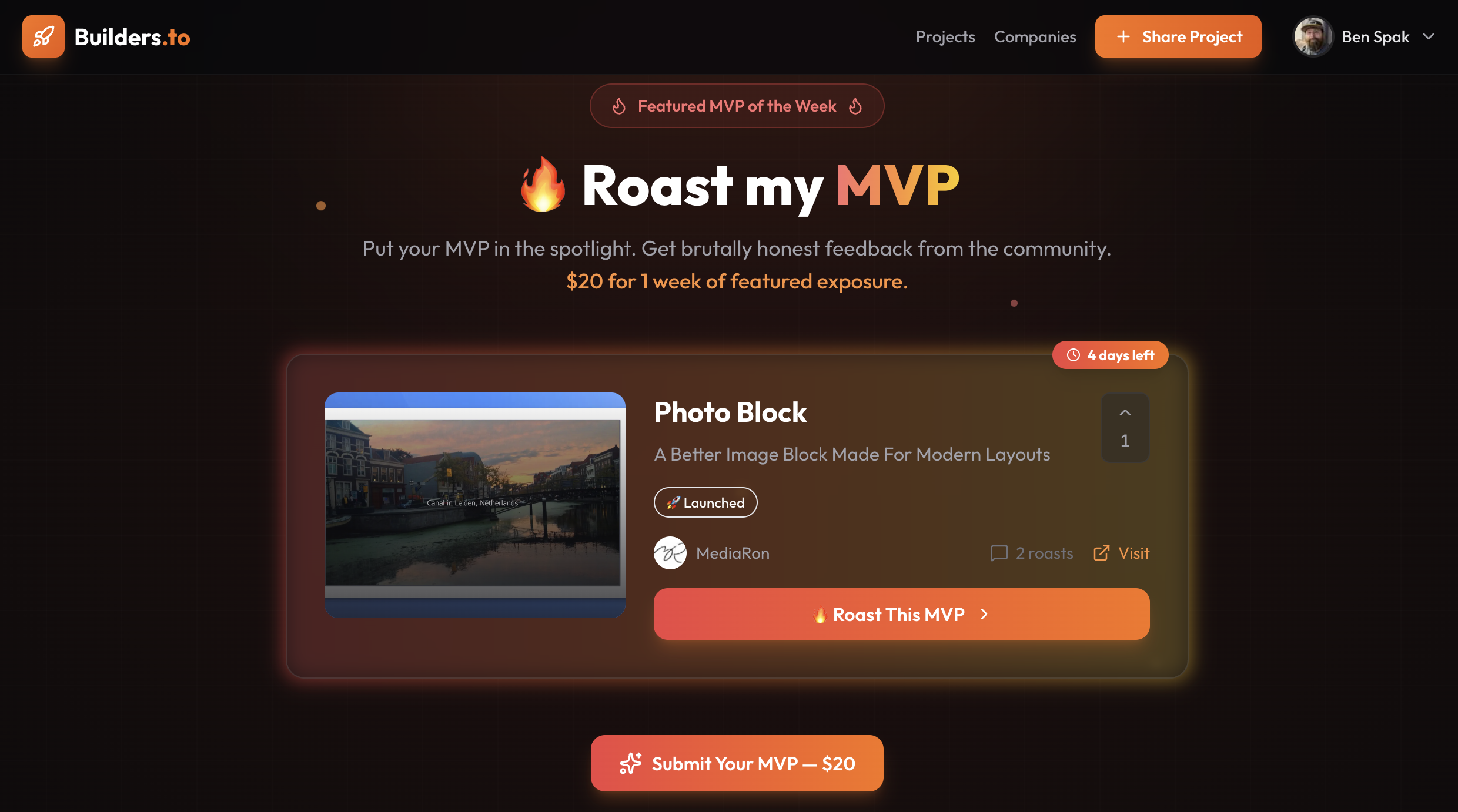Viewport: 1458px width, 812px height.
Task: Click the plus icon in Share Project
Action: (1123, 36)
